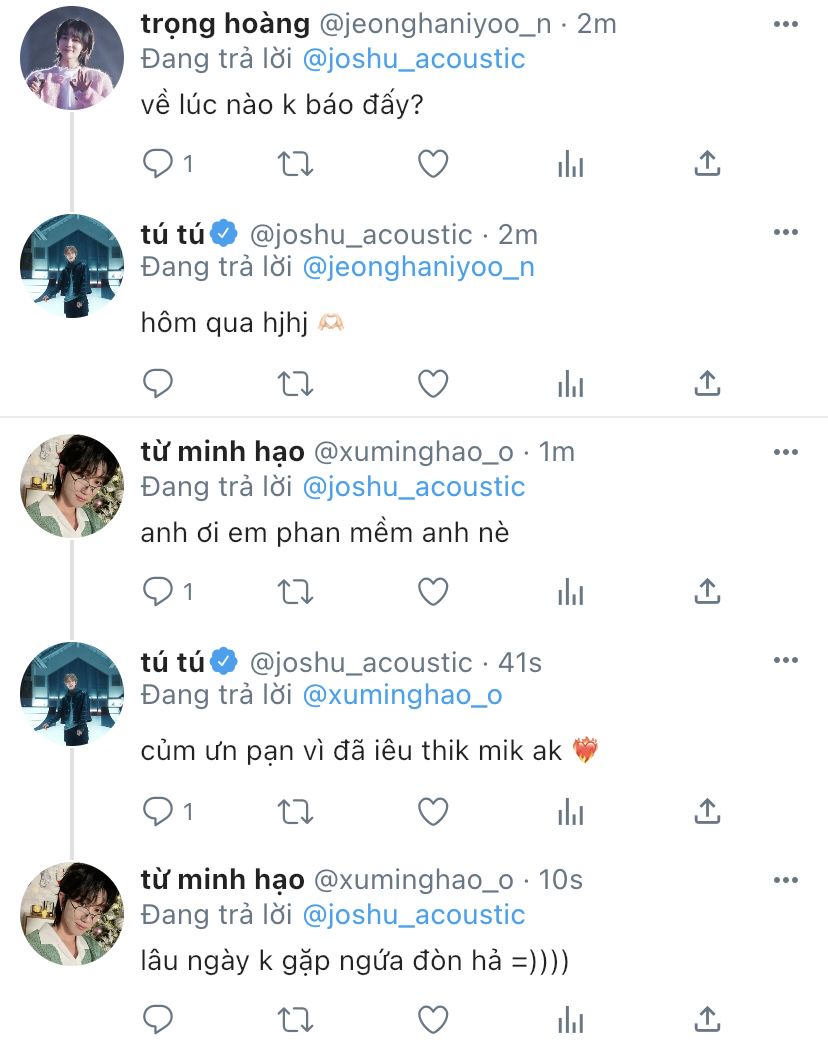Like the 'về lúc nào k báo đấy?' tweet

coord(432,163)
